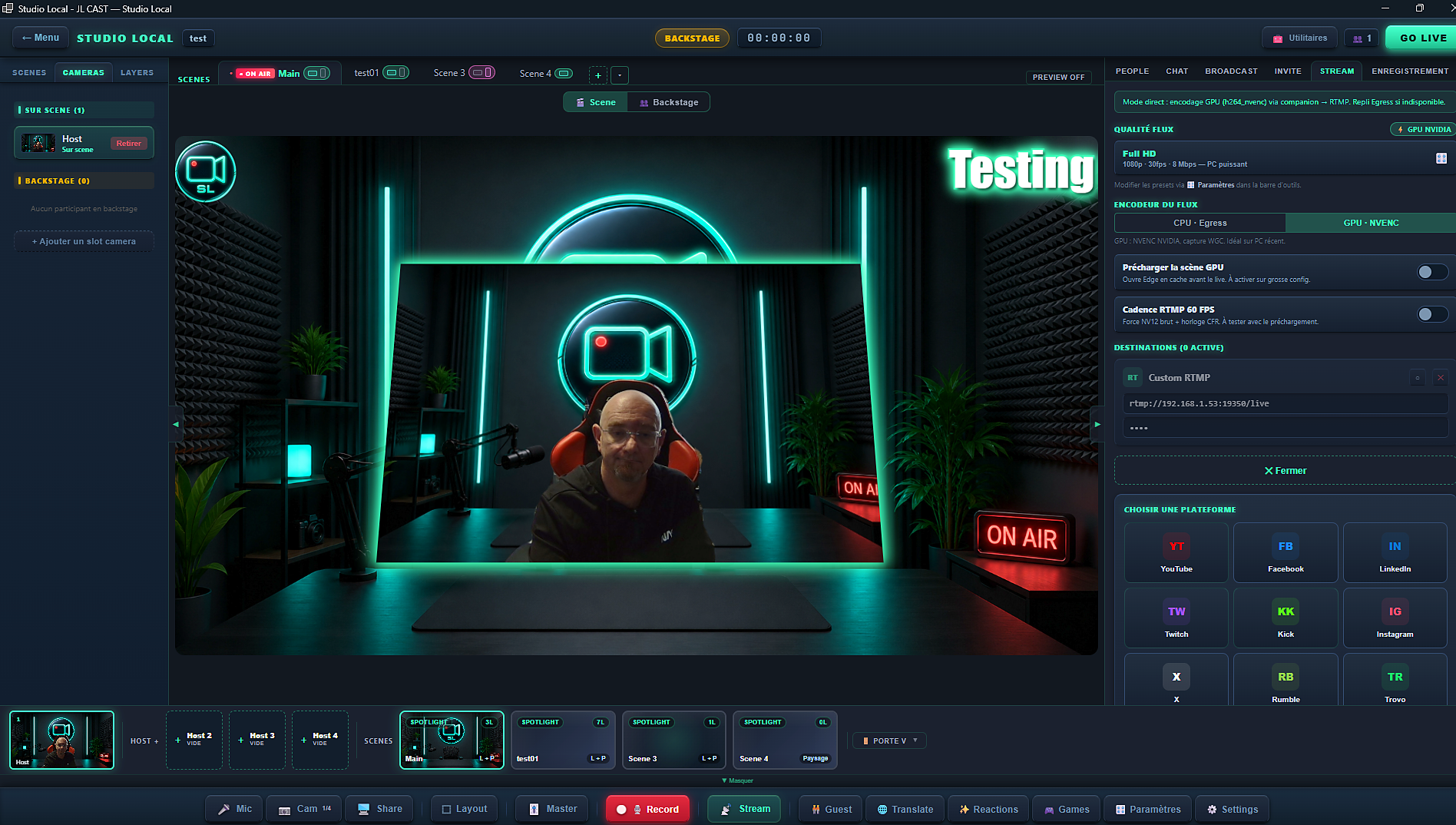The height and width of the screenshot is (825, 1456).
Task: Open Full HD quality preset selector
Action: tap(1285, 158)
